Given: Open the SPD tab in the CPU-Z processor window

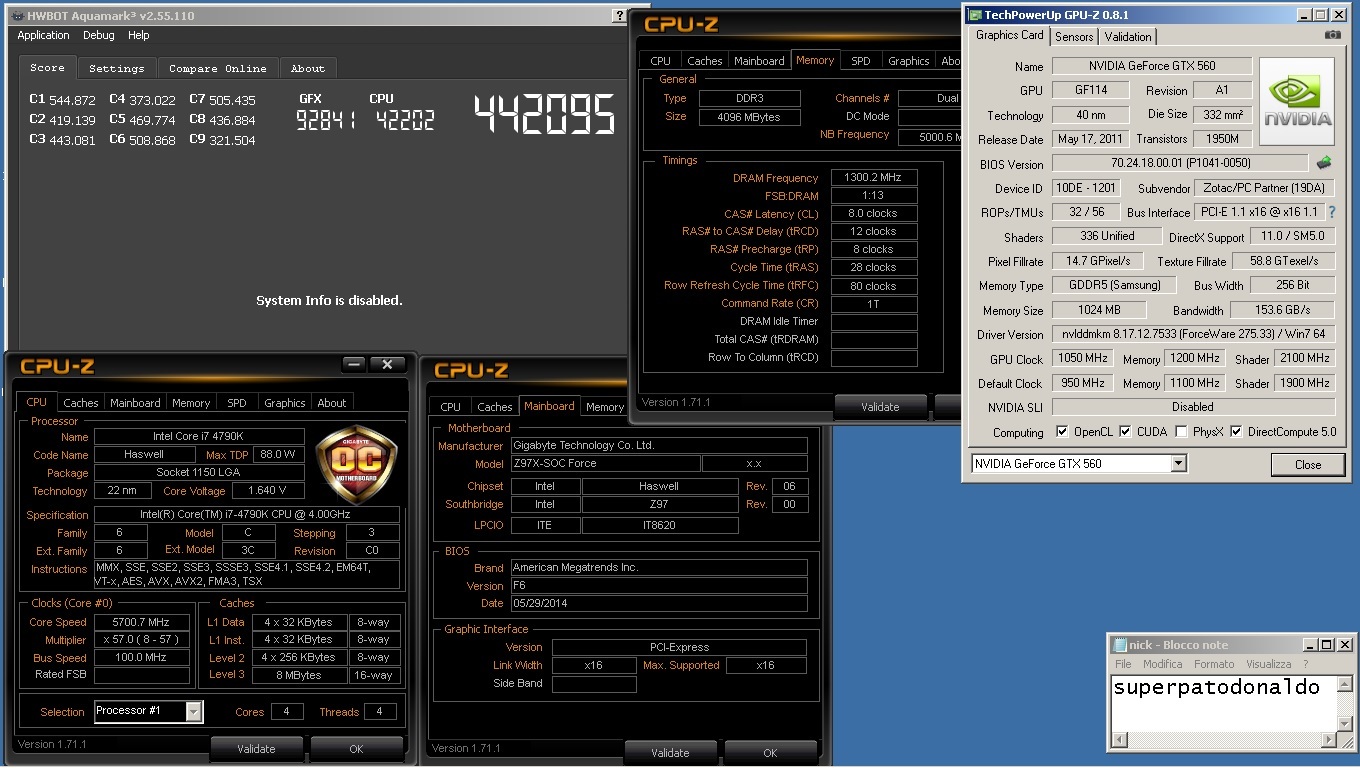Looking at the screenshot, I should tap(237, 403).
